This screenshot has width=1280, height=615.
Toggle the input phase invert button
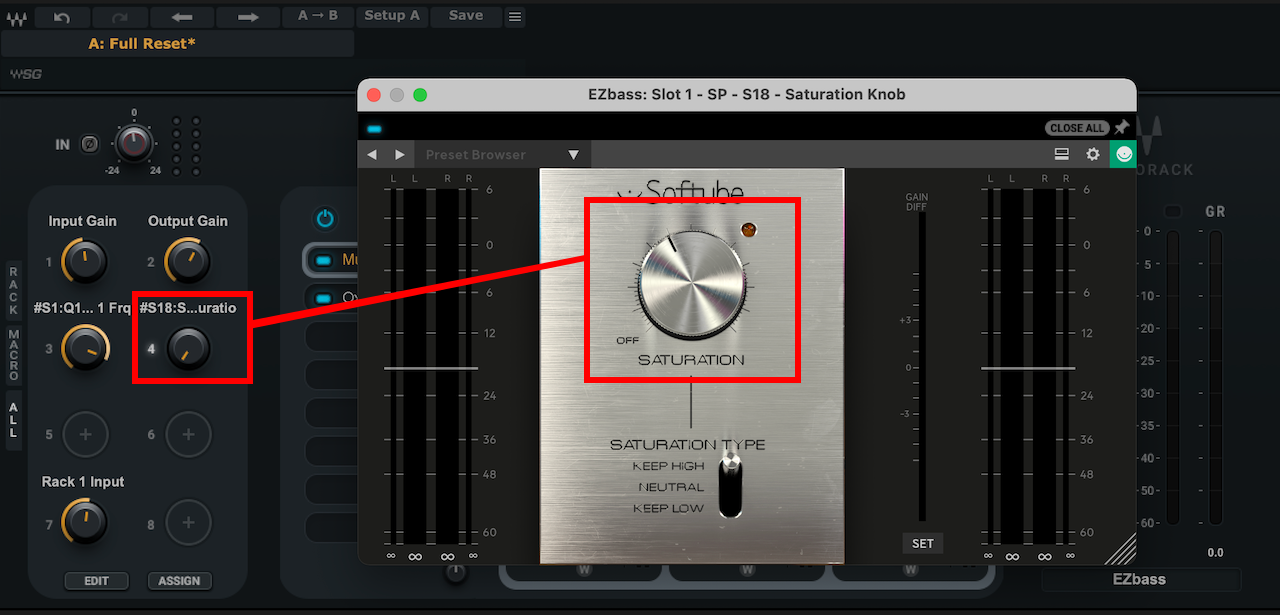click(90, 144)
